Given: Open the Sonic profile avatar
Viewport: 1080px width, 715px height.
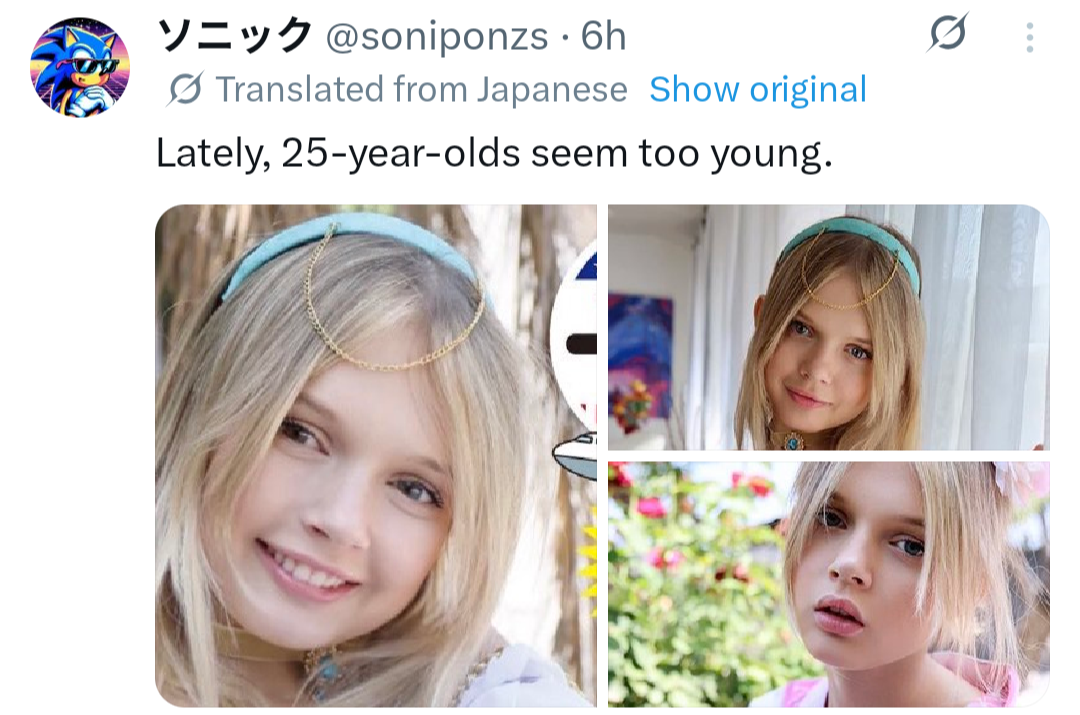Looking at the screenshot, I should coord(80,67).
